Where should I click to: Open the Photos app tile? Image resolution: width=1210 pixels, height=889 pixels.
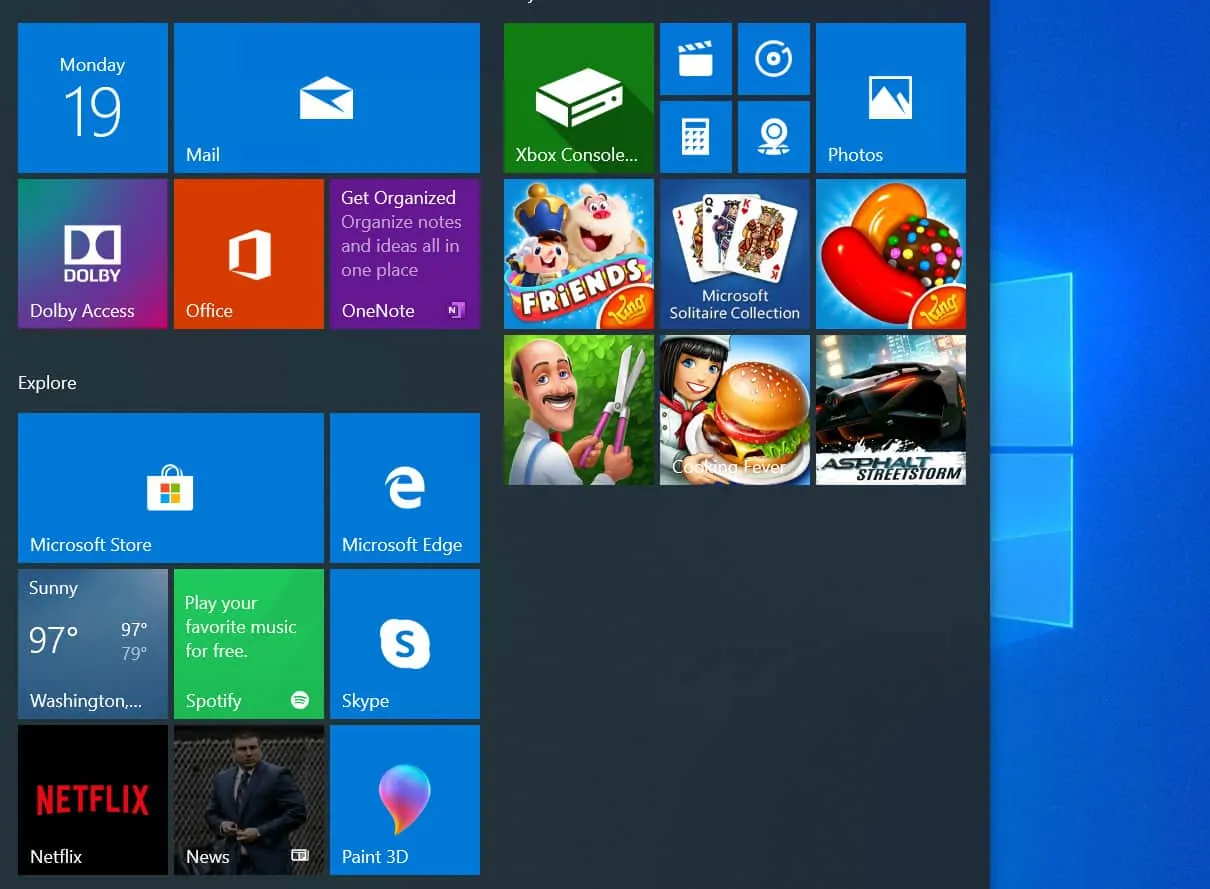pos(890,97)
